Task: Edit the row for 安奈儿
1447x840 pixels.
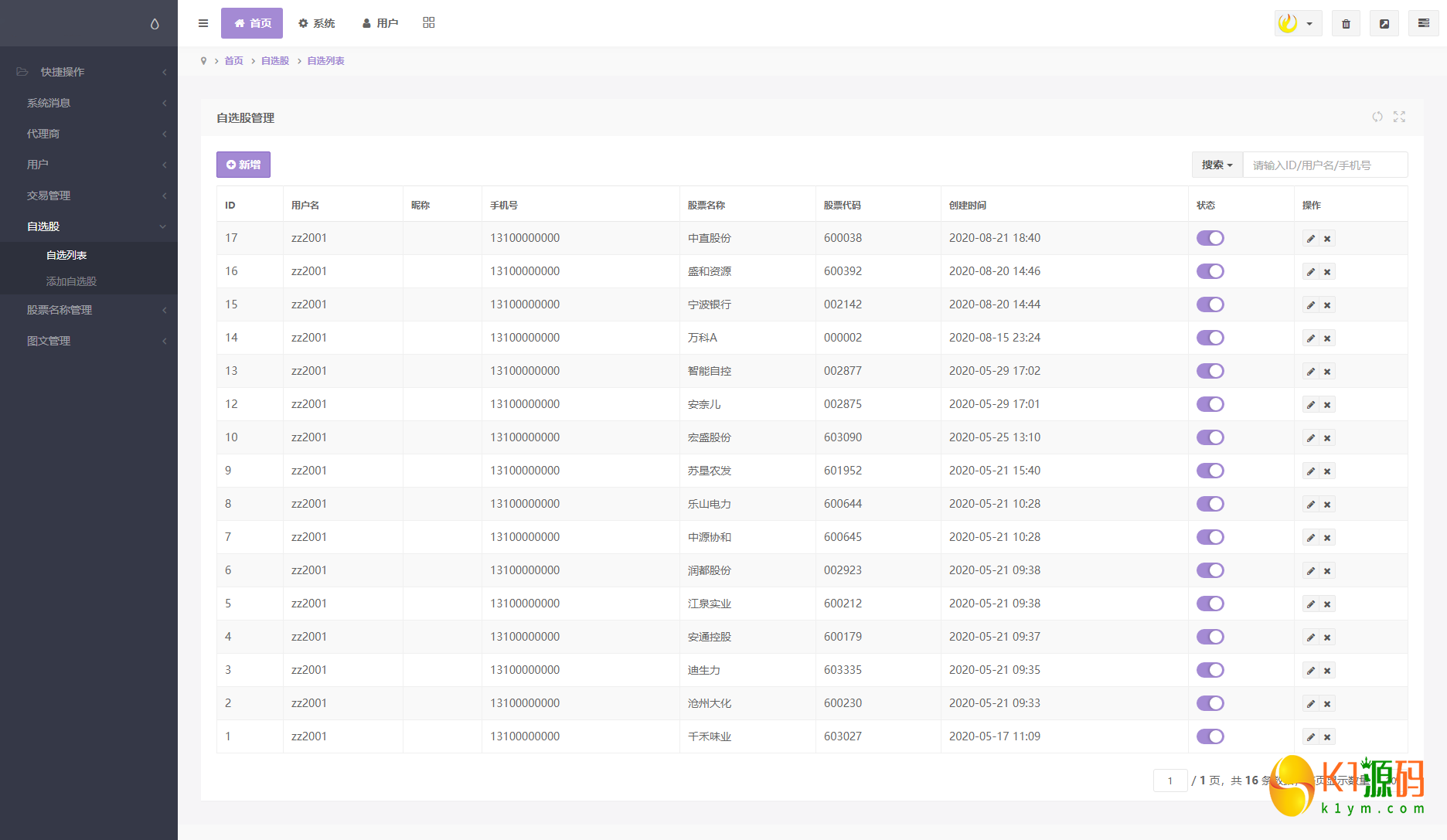Action: tap(1311, 405)
